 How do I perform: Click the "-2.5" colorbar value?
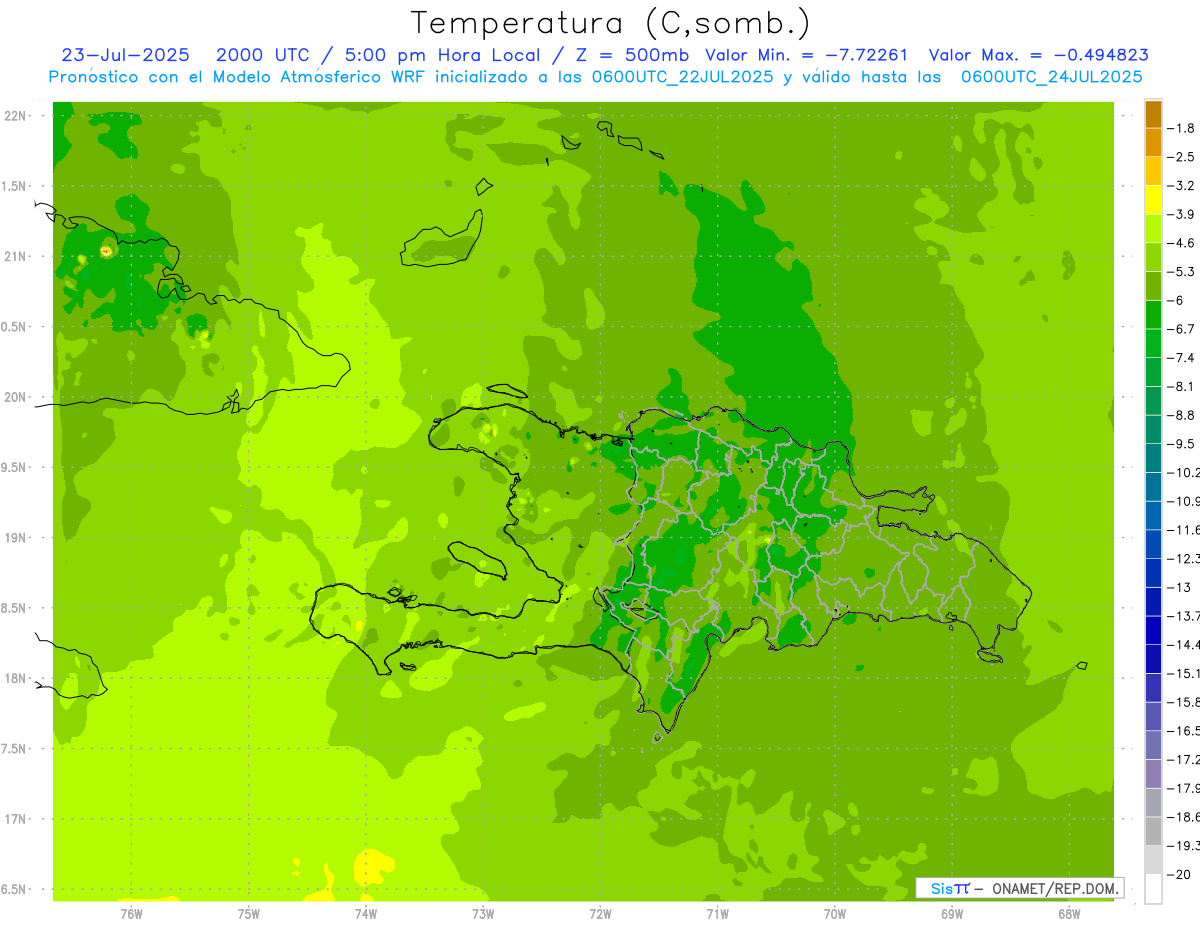[x=1183, y=157]
